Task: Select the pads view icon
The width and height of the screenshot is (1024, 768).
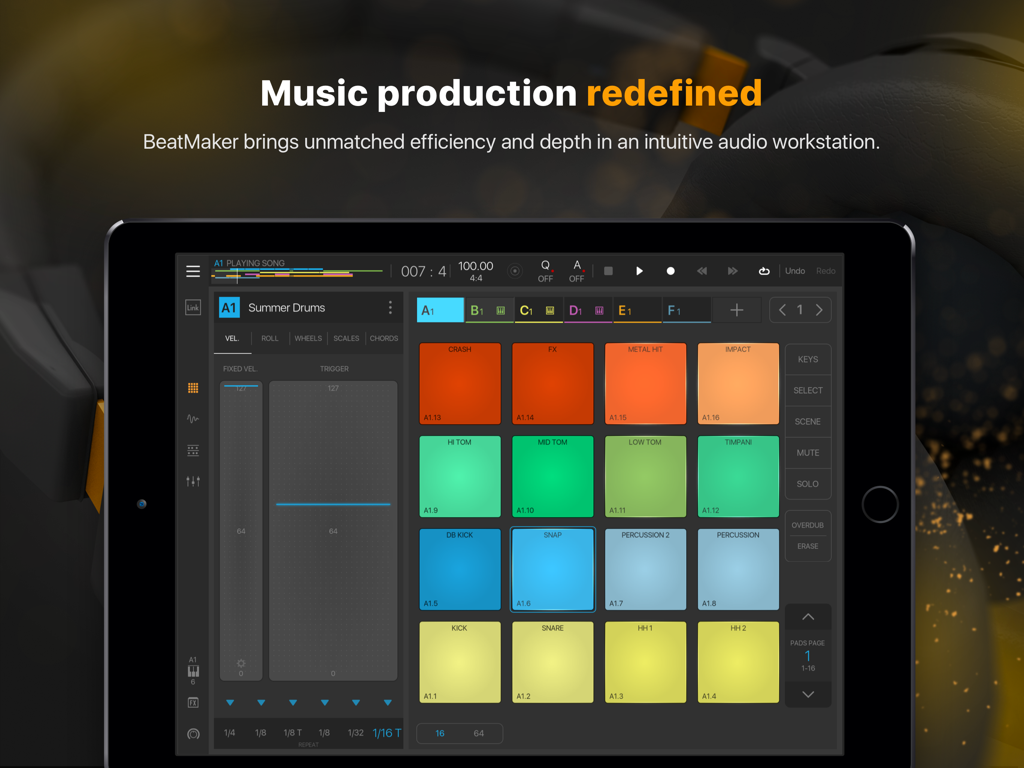Action: 193,387
